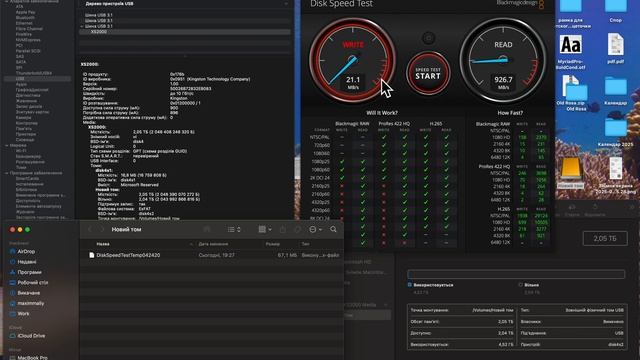The width and height of the screenshot is (640, 360).
Task: Open Робочий стіл in Finder sidebar
Action: click(x=33, y=282)
